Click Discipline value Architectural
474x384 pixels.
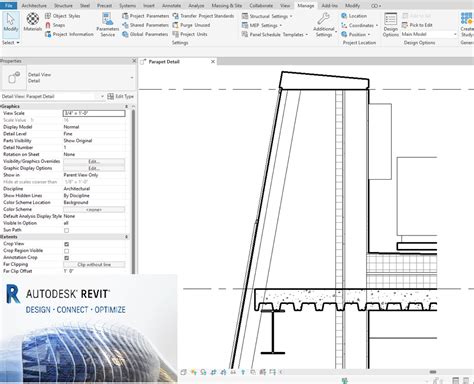pyautogui.click(x=77, y=189)
